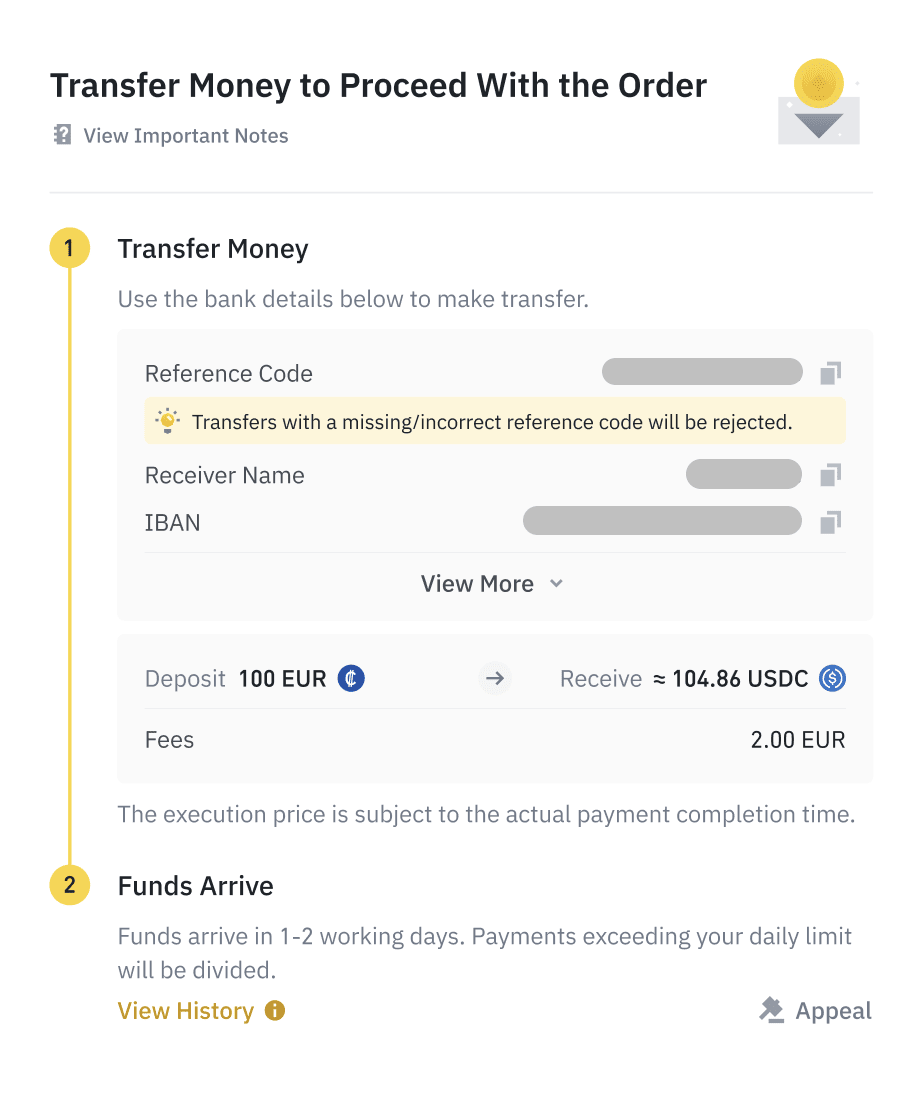
Task: Click step 2 Funds Arrive marker
Action: (69, 886)
